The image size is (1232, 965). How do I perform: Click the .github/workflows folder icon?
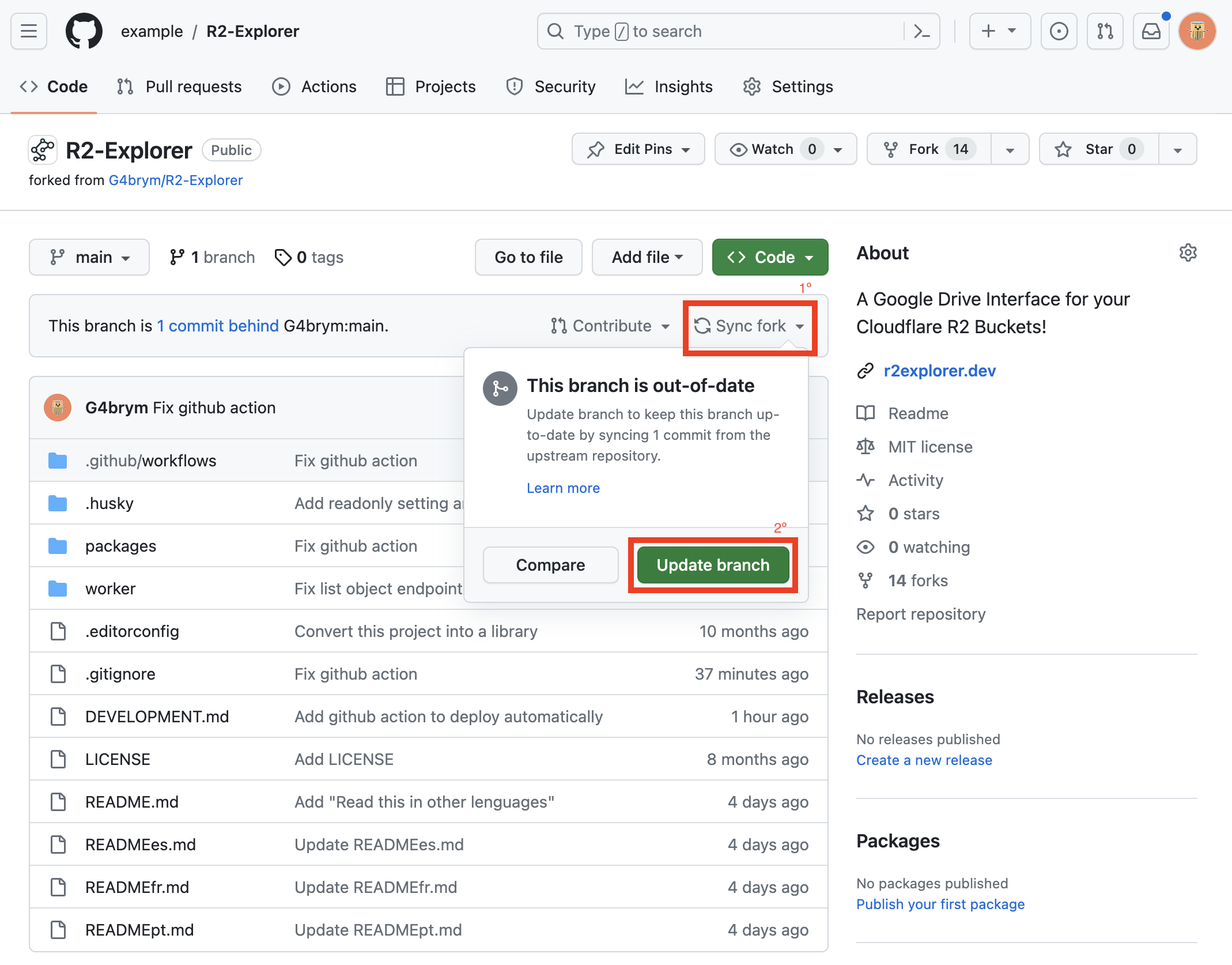pos(58,461)
